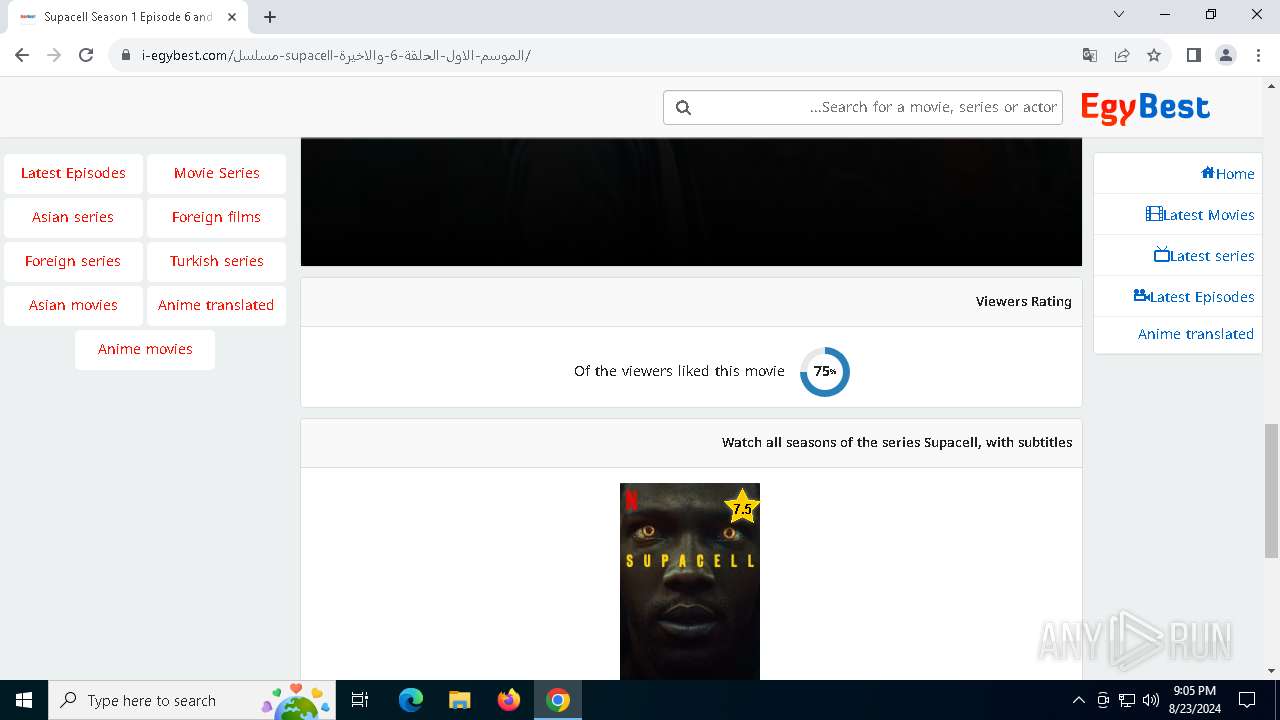Click the red Latest Episodes button
The width and height of the screenshot is (1280, 720).
tap(73, 173)
